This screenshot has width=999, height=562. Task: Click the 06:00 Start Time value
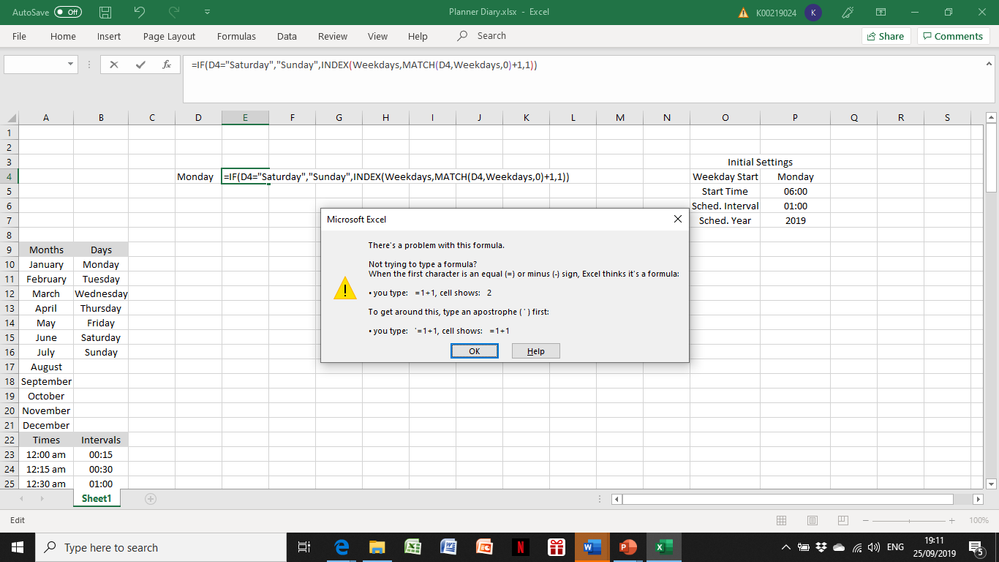(x=795, y=191)
